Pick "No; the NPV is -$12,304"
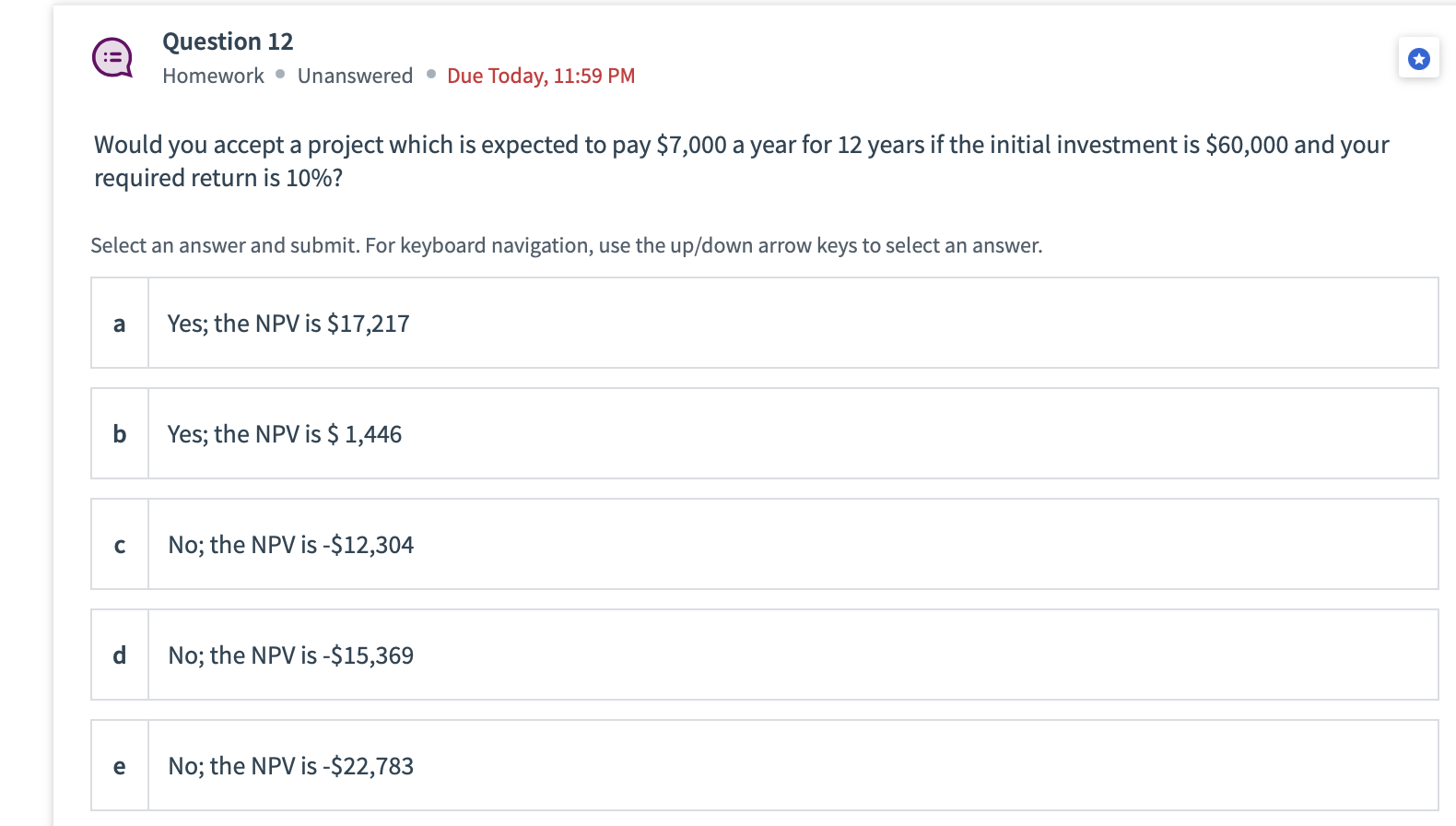The width and height of the screenshot is (1456, 826). click(x=290, y=545)
